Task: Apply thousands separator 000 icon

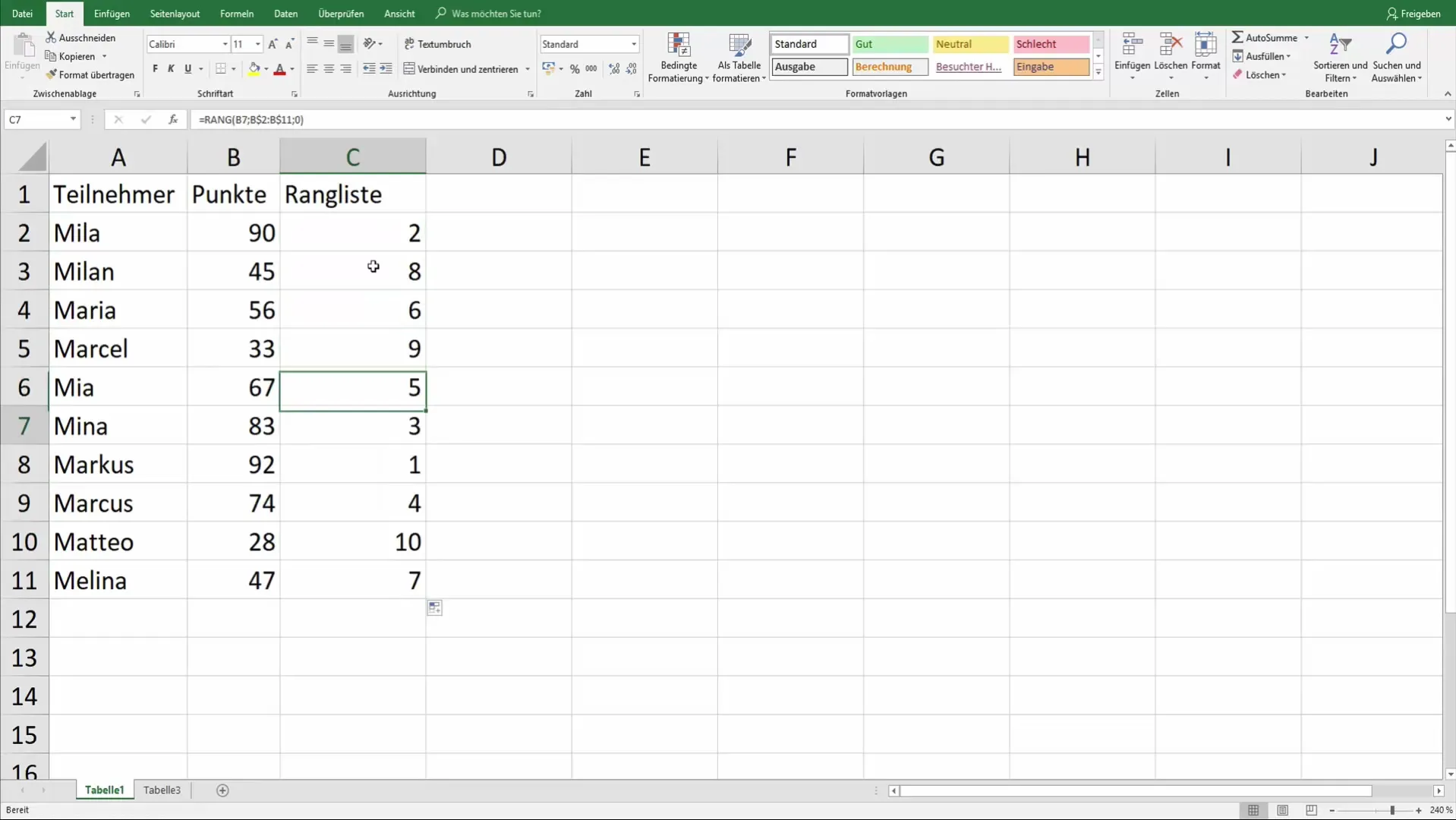Action: (x=591, y=68)
